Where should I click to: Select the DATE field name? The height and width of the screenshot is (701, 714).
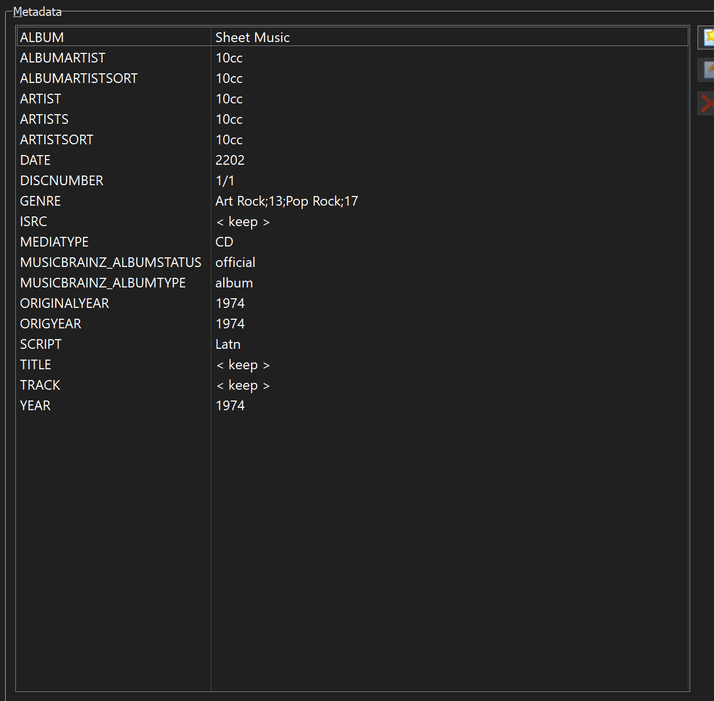pos(35,160)
